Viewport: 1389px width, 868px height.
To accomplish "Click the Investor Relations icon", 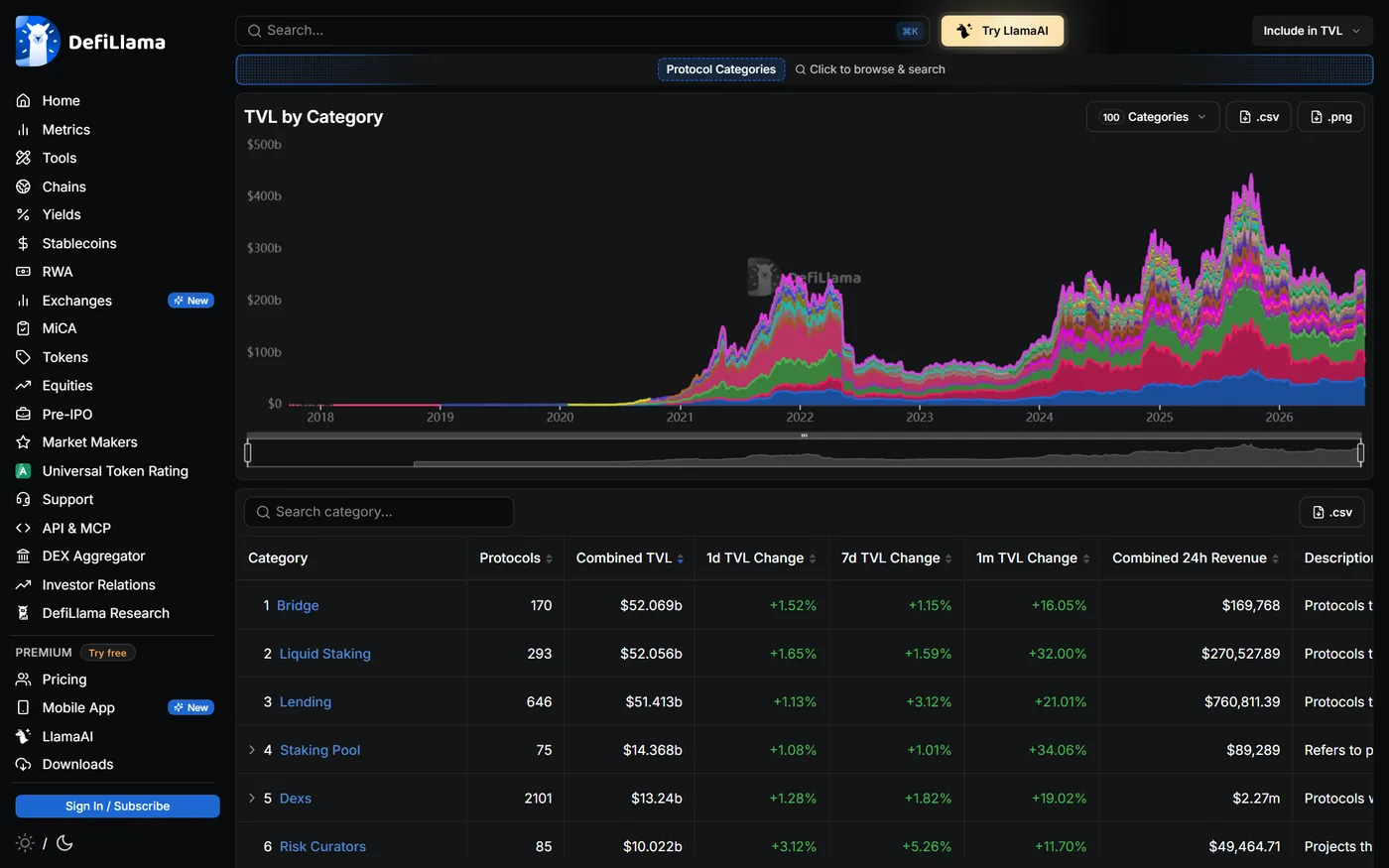I will [x=23, y=585].
